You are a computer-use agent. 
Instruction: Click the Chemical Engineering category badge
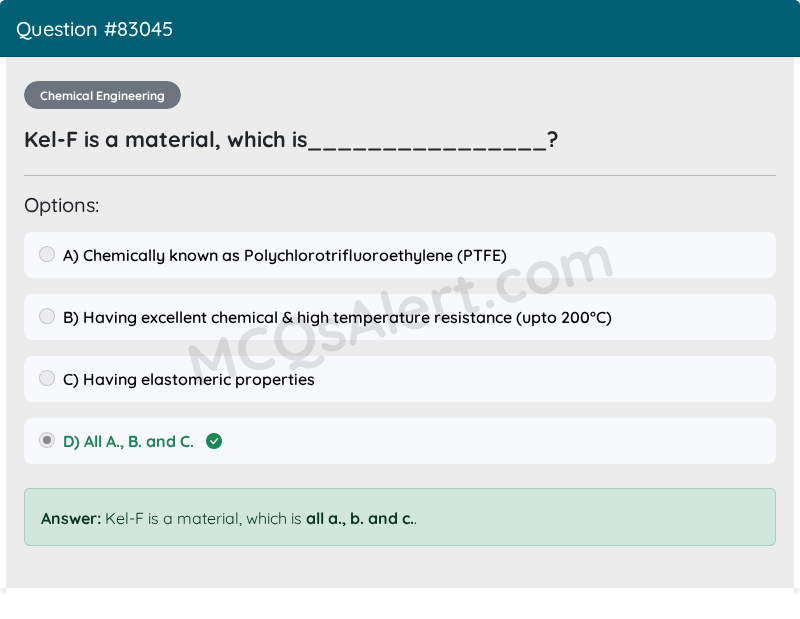click(102, 95)
